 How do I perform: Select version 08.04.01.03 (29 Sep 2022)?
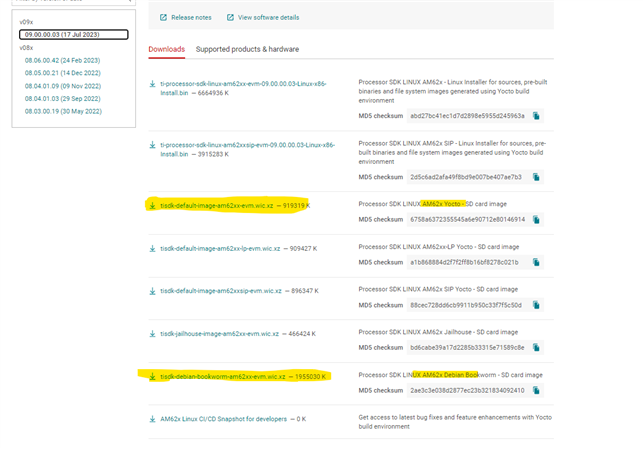click(62, 98)
